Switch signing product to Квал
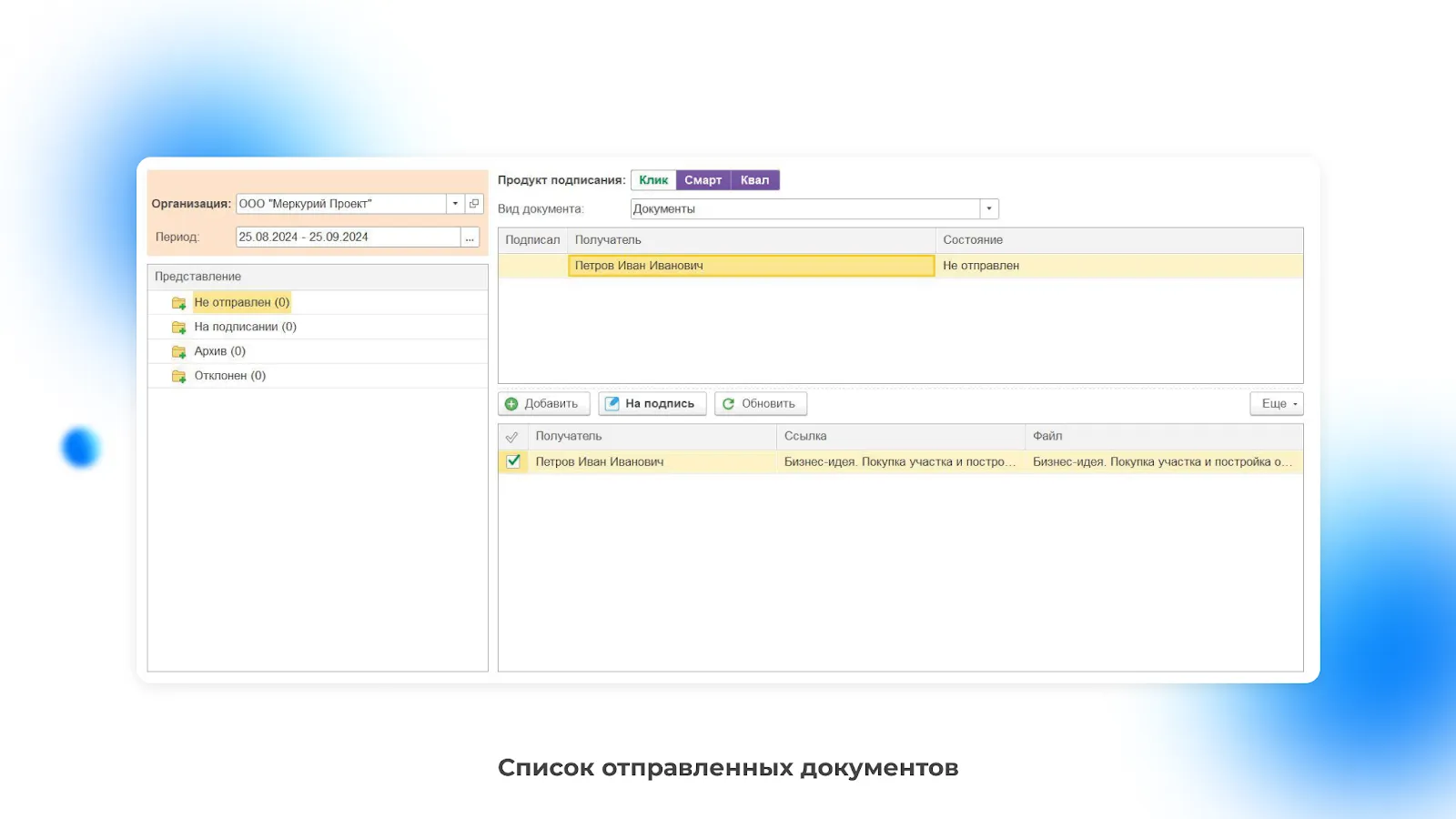Viewport: 1456px width, 819px height. (754, 180)
